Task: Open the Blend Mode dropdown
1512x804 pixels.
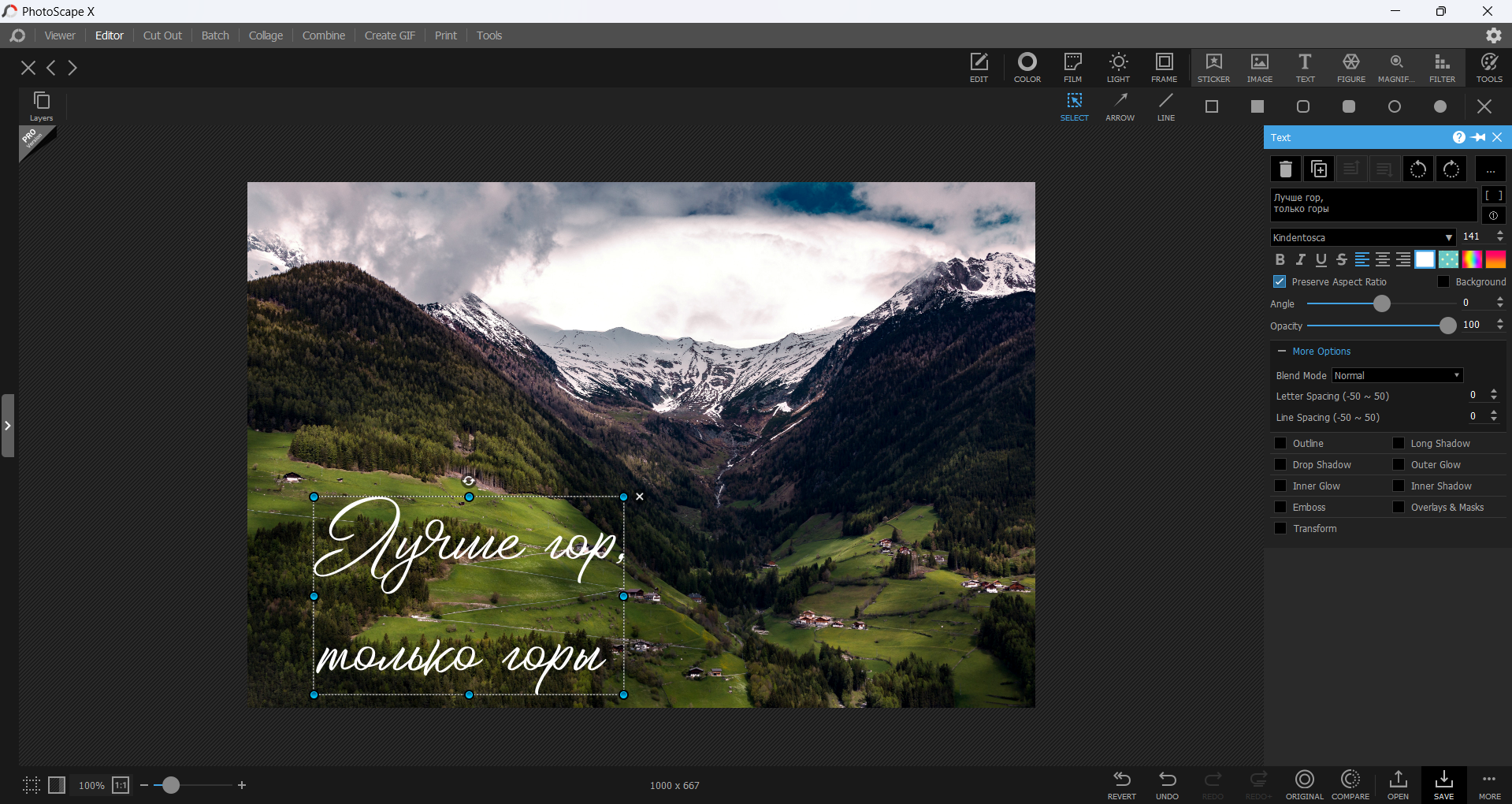Action: (1397, 376)
